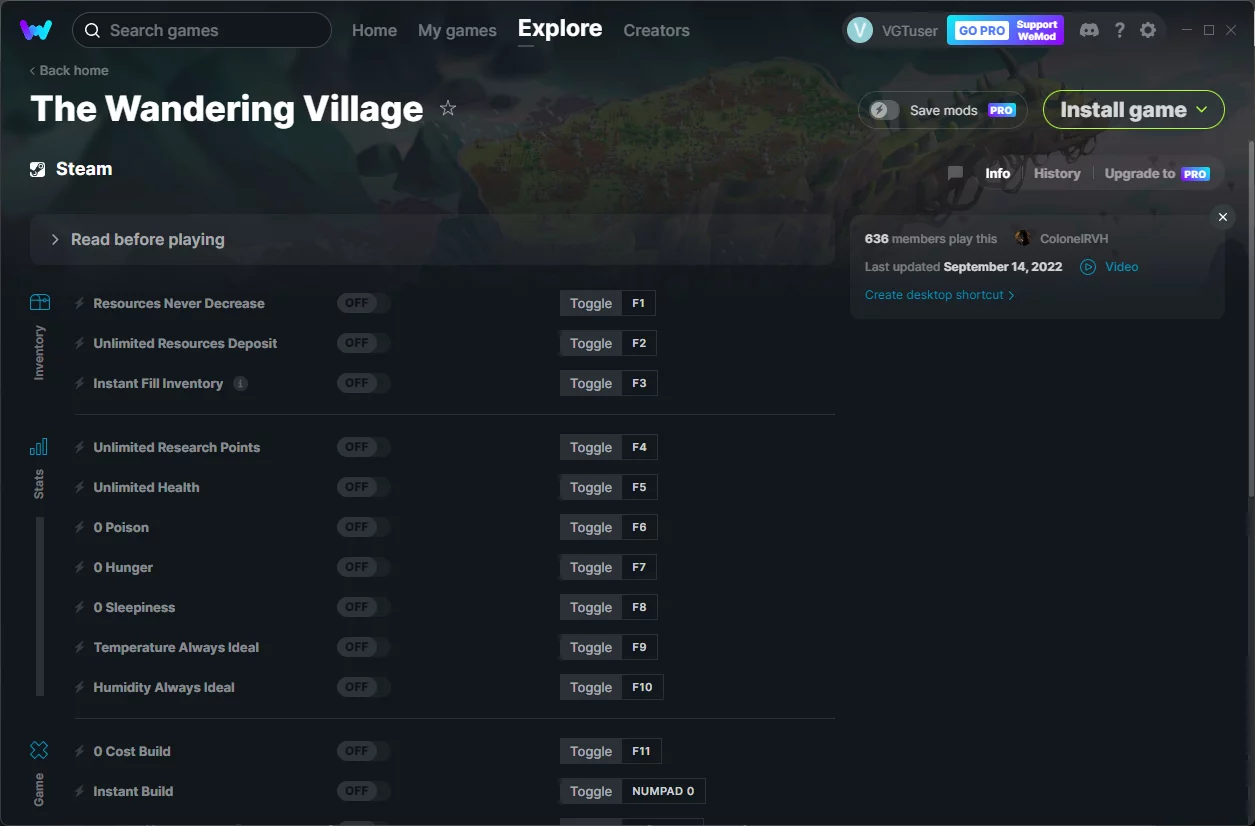
Task: Click lightning icon beside Unlimited Health
Action: pyautogui.click(x=80, y=487)
